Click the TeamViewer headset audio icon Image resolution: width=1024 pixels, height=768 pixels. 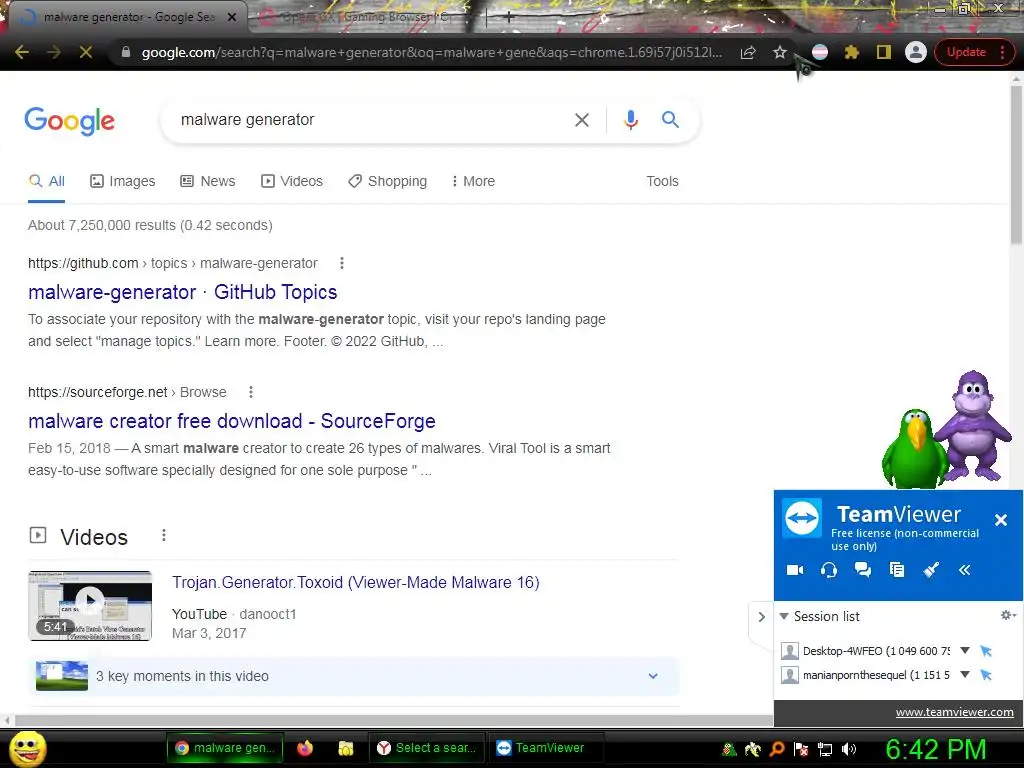click(829, 570)
